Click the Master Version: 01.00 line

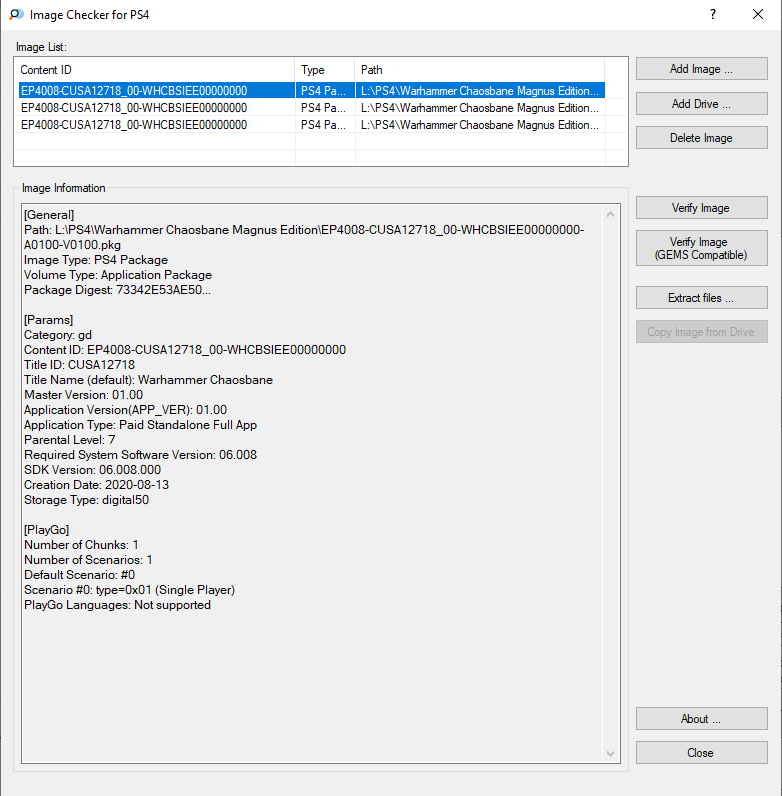(83, 395)
